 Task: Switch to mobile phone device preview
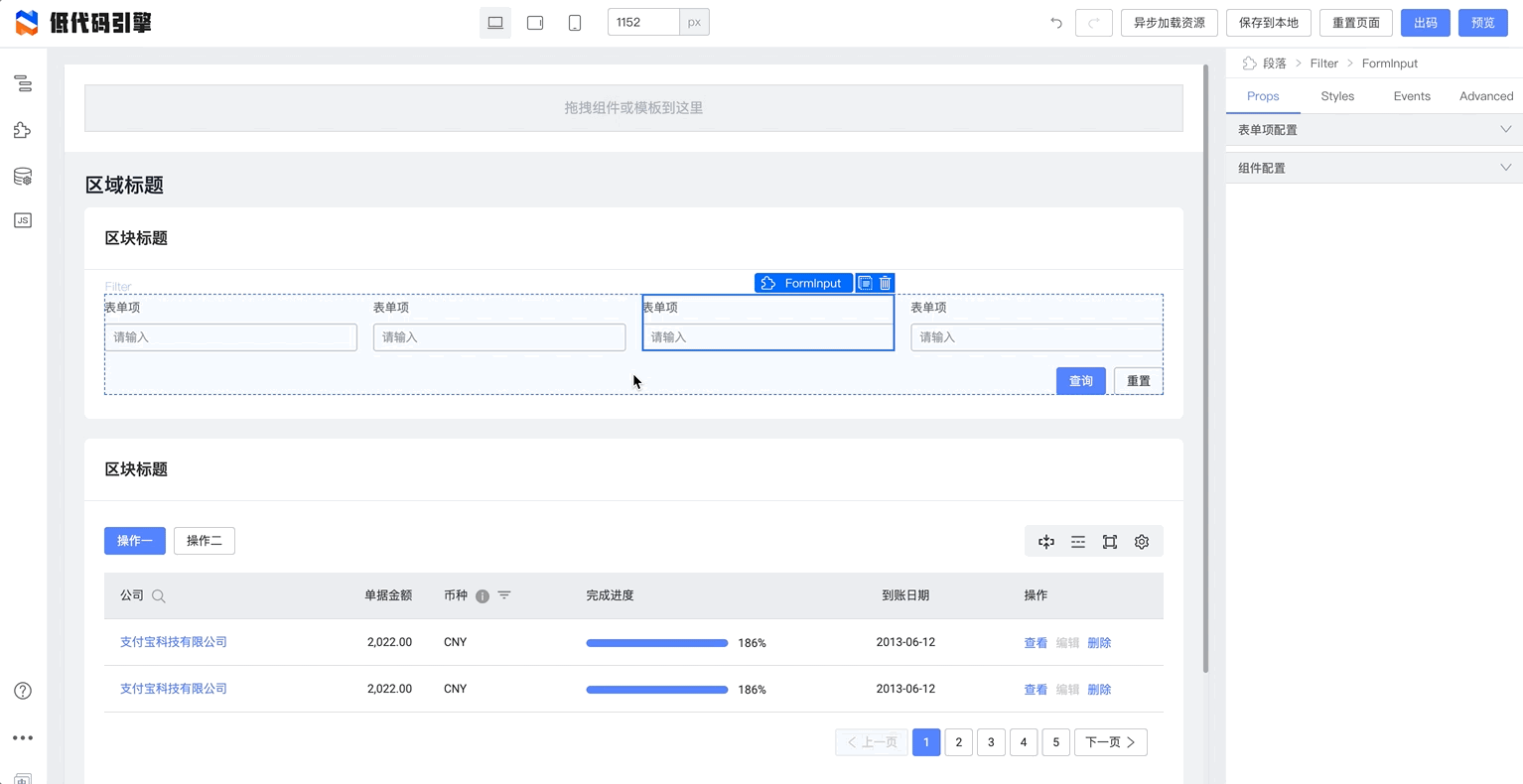[x=575, y=23]
